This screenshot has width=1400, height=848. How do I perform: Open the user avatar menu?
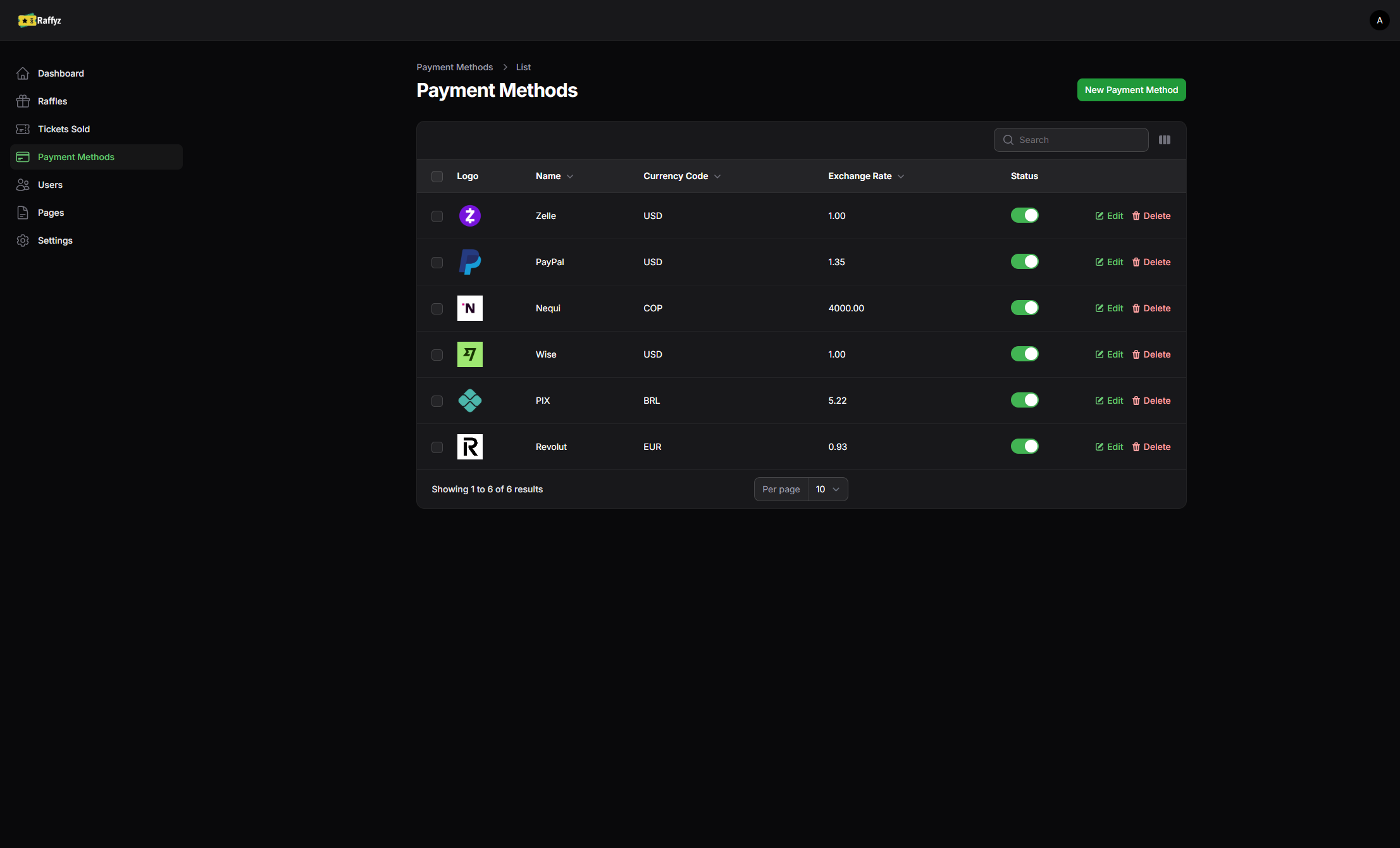(1379, 20)
